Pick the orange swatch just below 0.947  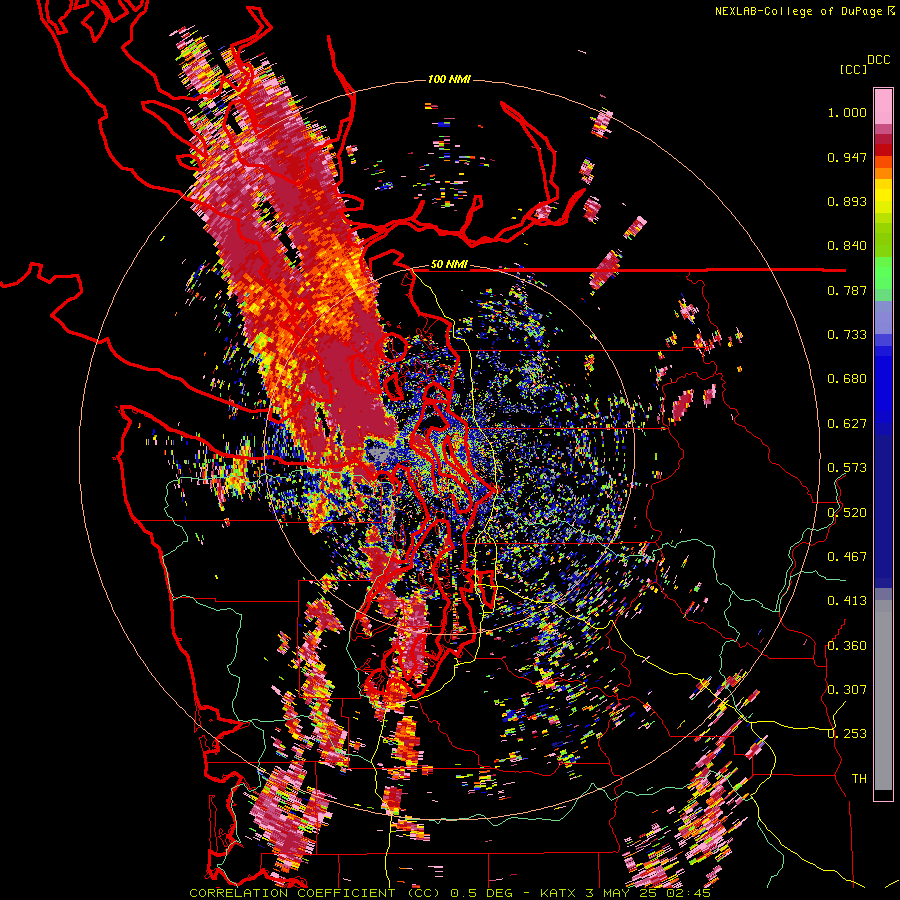tap(883, 163)
